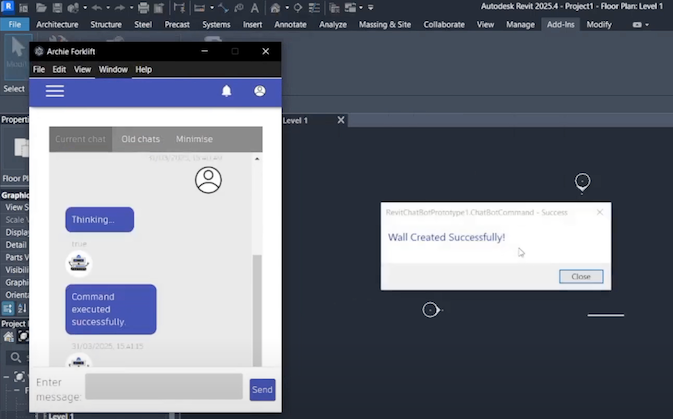Click the Synchronize with Central icon
Image resolution: width=673 pixels, height=419 pixels.
tap(73, 8)
